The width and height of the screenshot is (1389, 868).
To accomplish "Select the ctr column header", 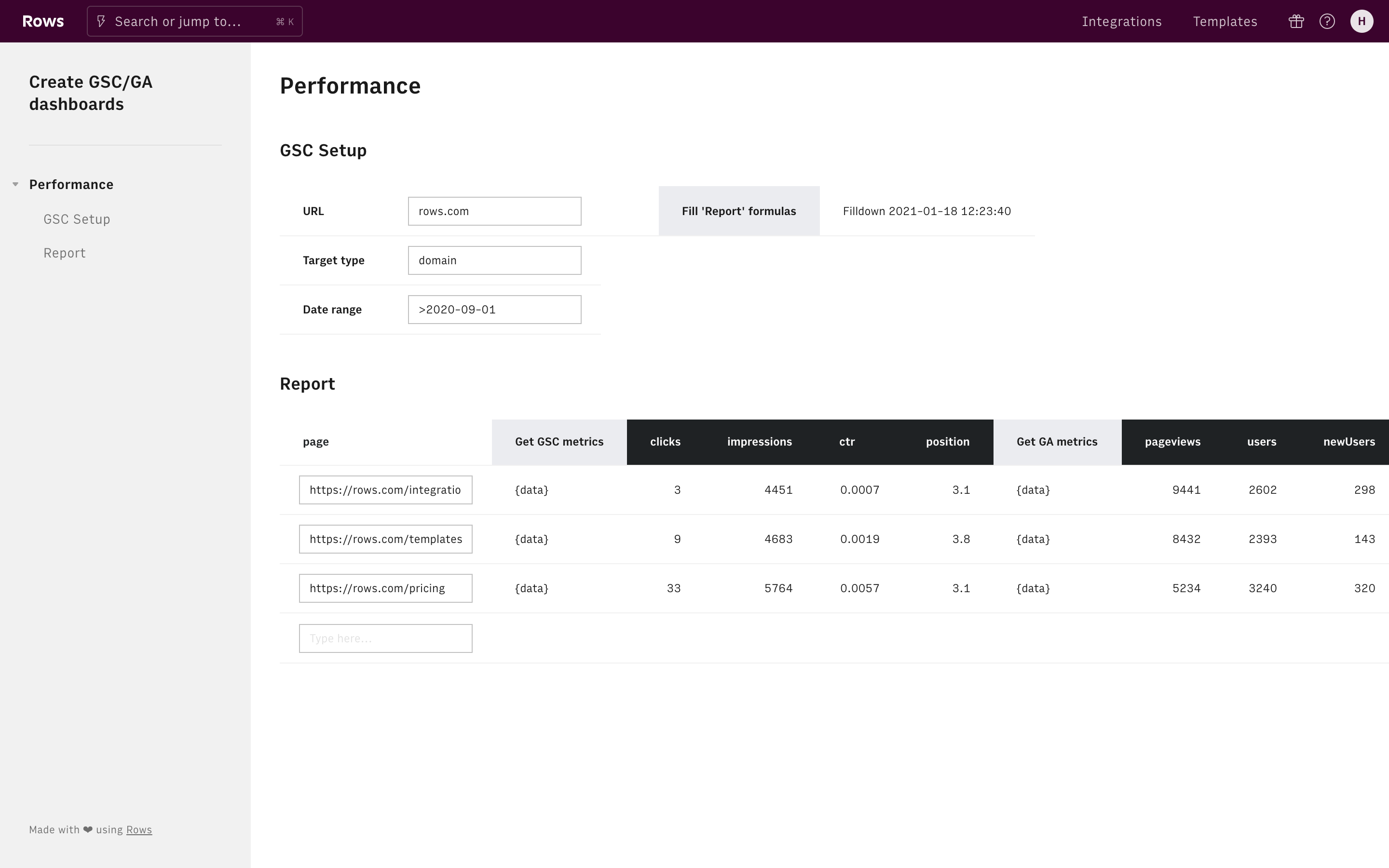I will click(847, 441).
